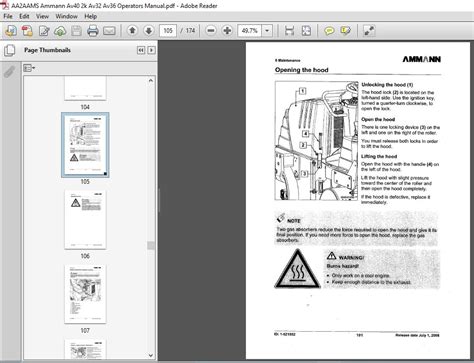This screenshot has height=363, width=474.
Task: Open the zoom percentage dropdown arrow
Action: (x=267, y=31)
